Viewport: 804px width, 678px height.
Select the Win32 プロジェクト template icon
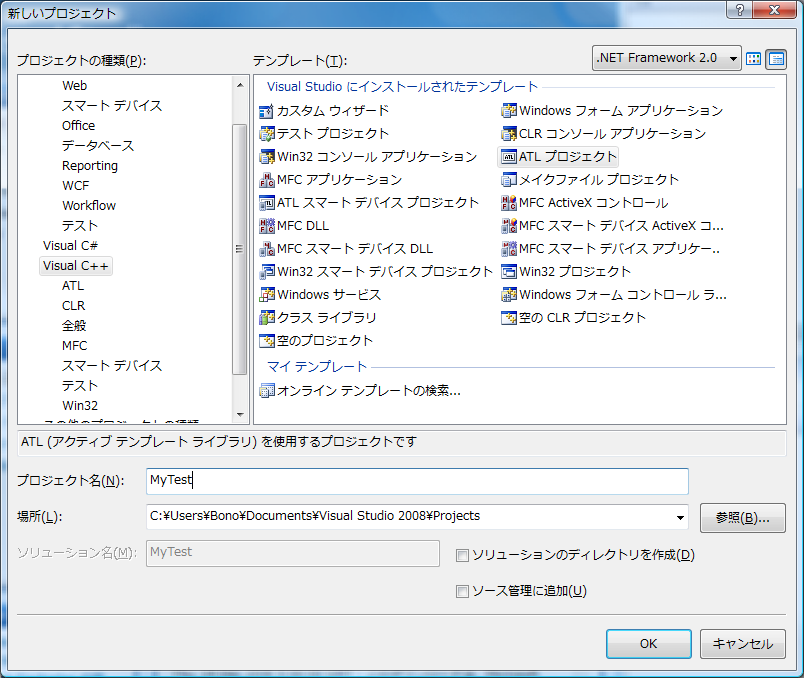pos(509,272)
